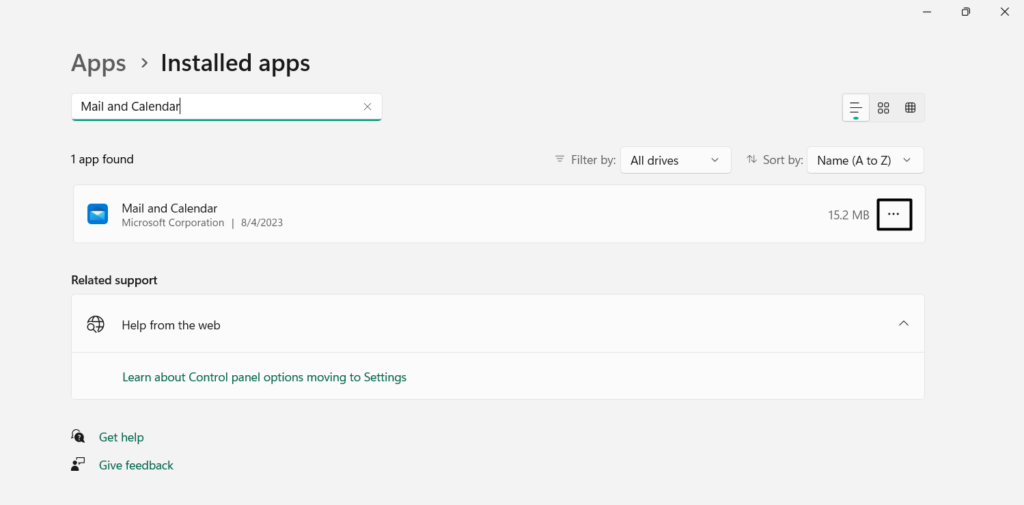
Task: Select the Mail and Calendar app name
Action: point(169,208)
